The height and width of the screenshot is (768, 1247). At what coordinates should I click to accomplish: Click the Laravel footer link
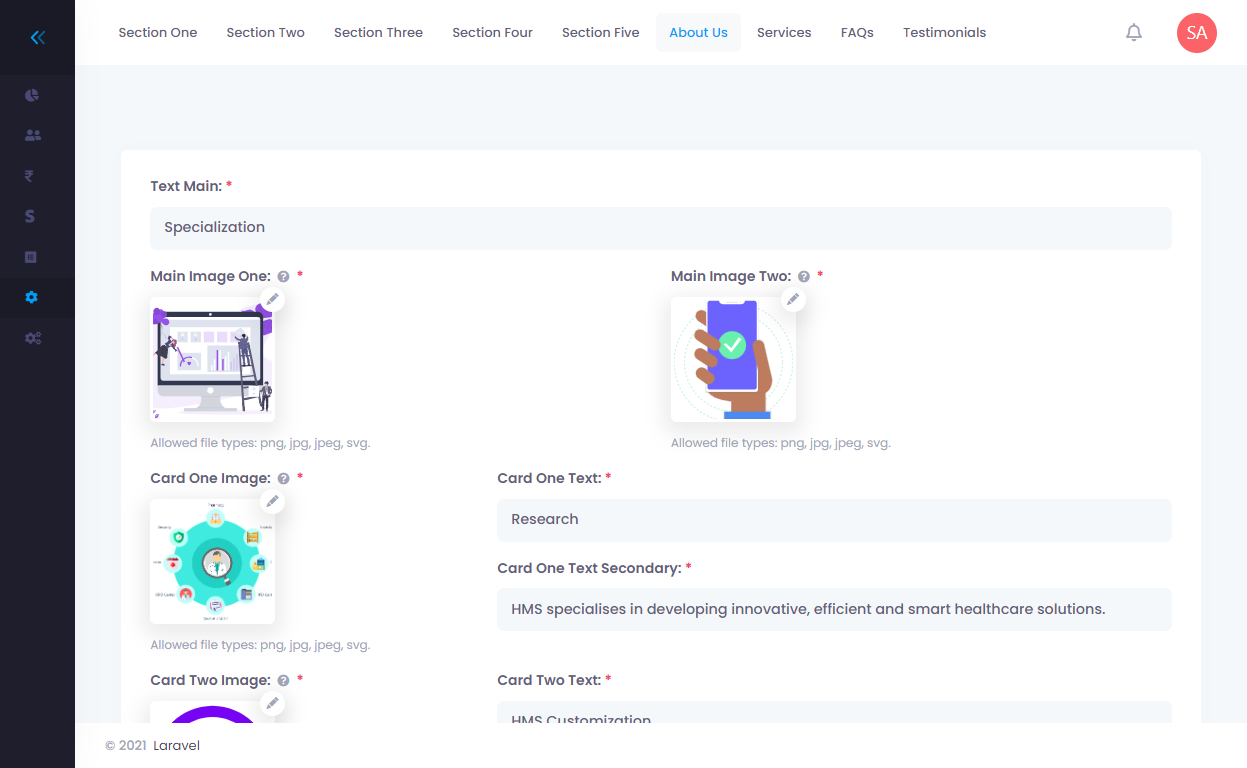(176, 745)
